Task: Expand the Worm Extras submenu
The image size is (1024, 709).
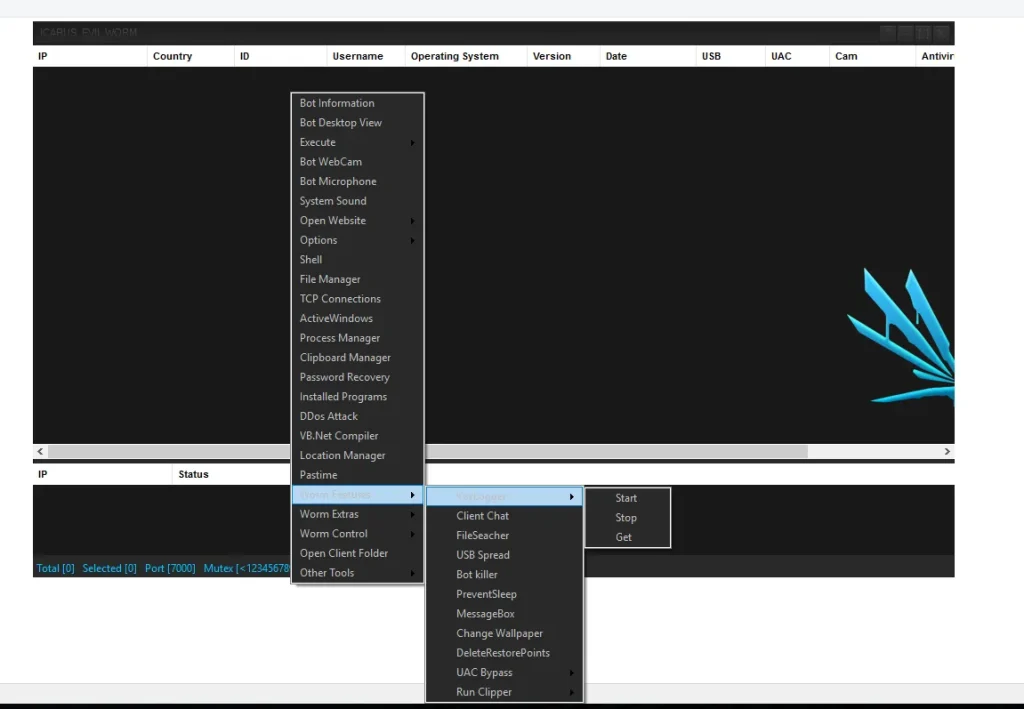Action: click(329, 514)
